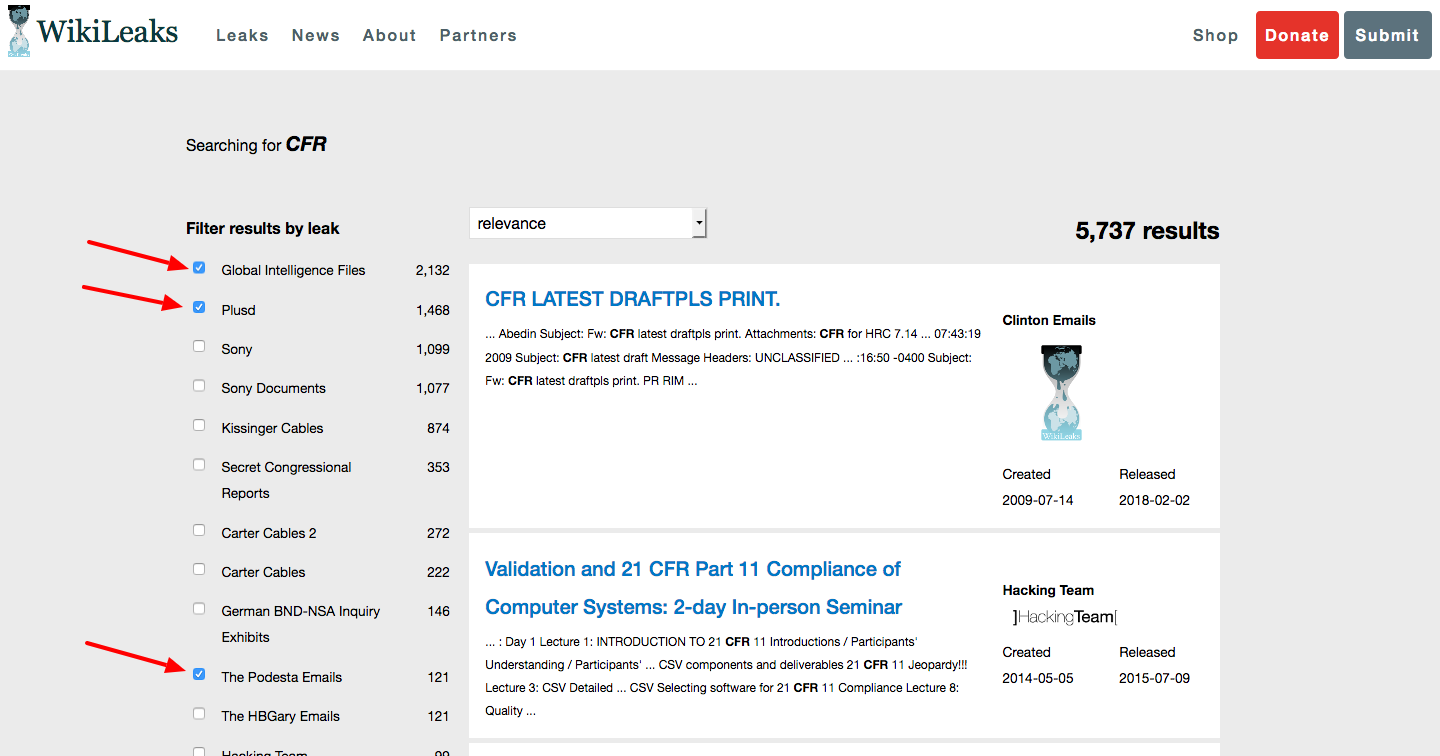1440x756 pixels.
Task: Click the Carter Cables 2 label
Action: (268, 533)
